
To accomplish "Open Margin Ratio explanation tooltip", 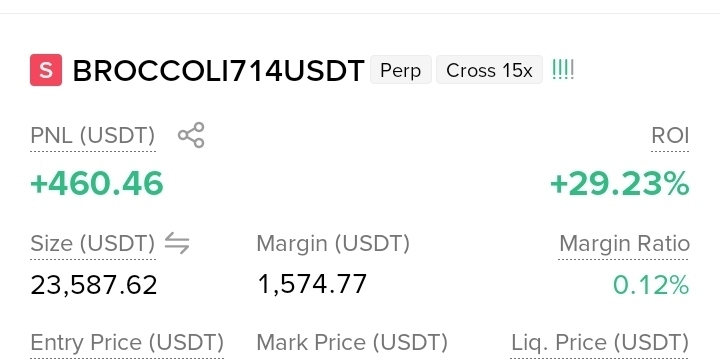I will 624,243.
